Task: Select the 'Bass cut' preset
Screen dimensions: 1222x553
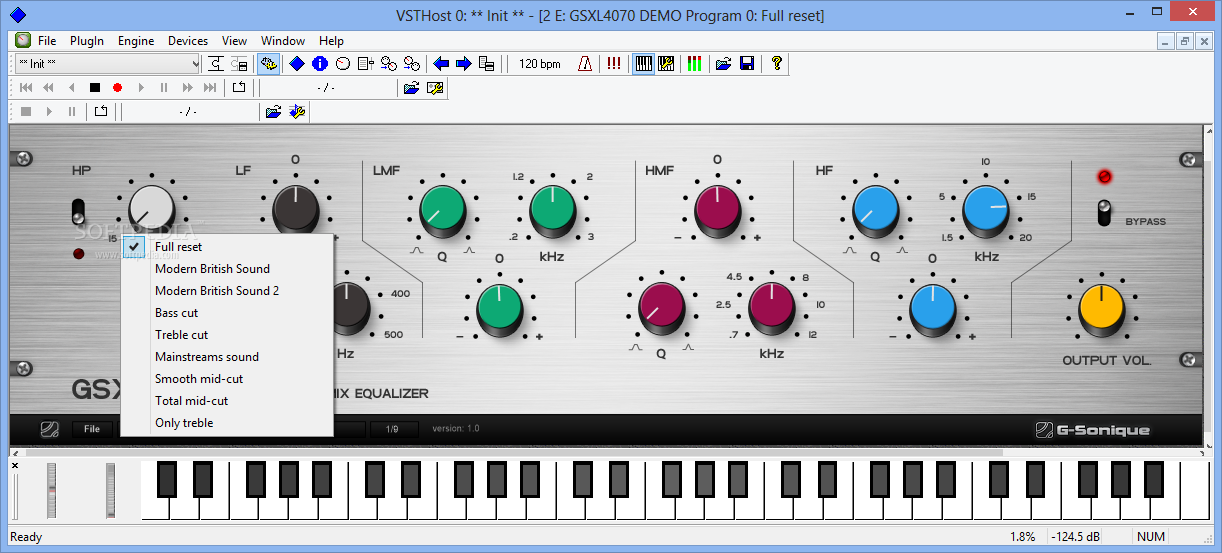Action: click(227, 312)
